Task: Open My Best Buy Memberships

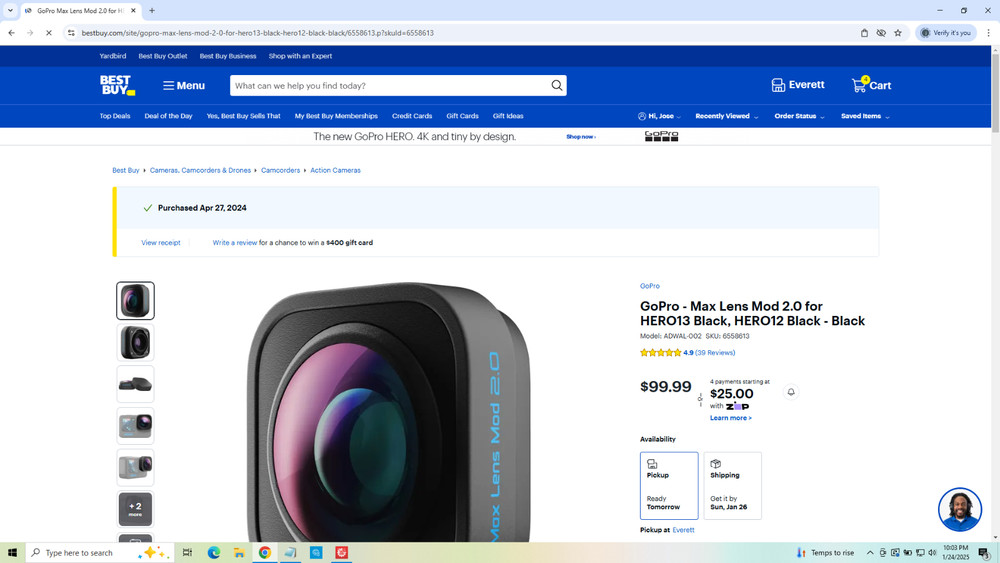Action: tap(336, 116)
